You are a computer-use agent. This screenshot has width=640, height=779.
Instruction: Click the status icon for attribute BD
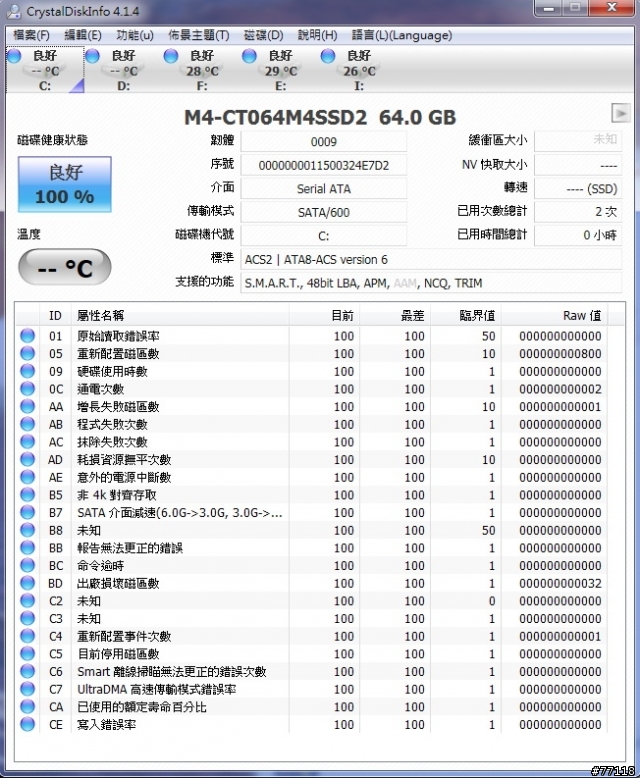27,583
